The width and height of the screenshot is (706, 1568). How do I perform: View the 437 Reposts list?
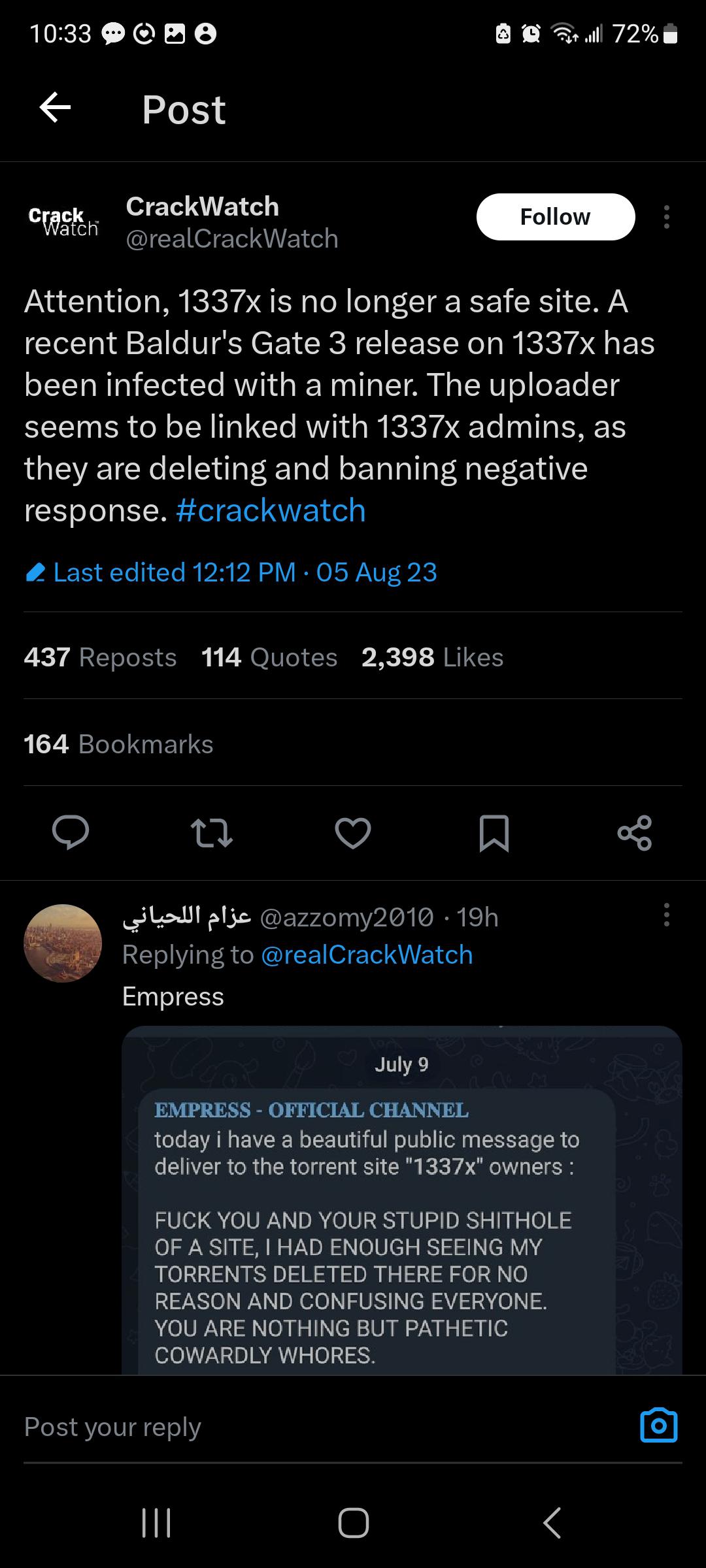pos(101,657)
